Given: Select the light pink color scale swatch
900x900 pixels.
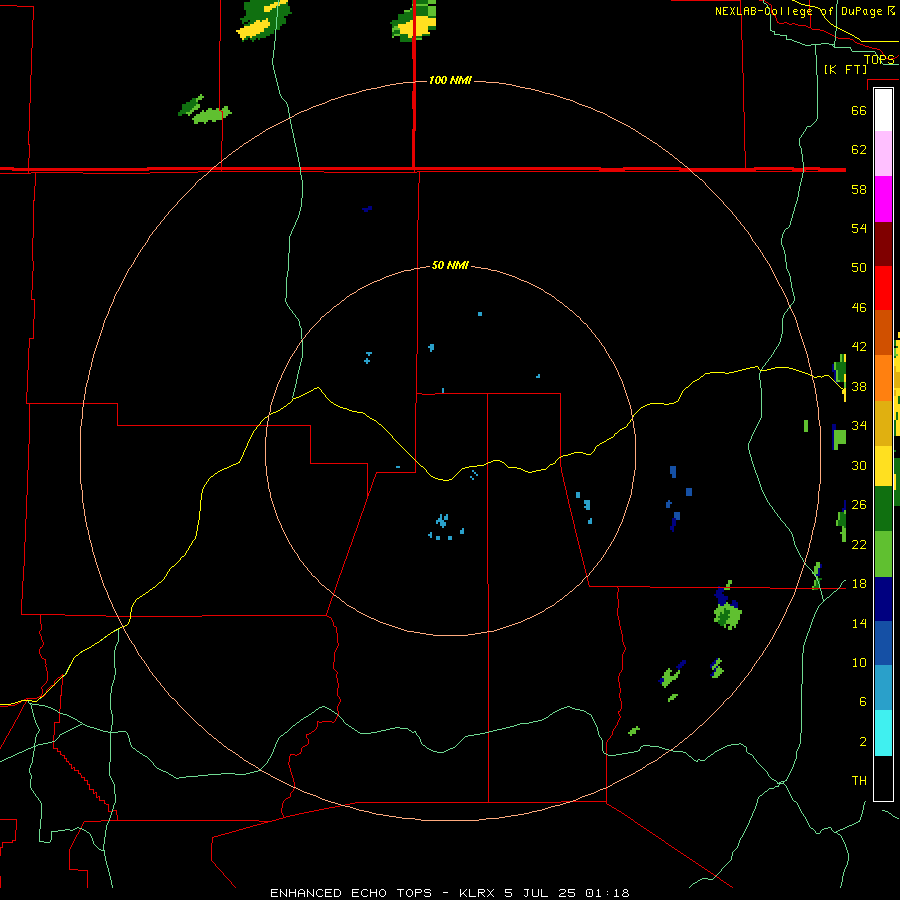Looking at the screenshot, I should click(x=883, y=153).
